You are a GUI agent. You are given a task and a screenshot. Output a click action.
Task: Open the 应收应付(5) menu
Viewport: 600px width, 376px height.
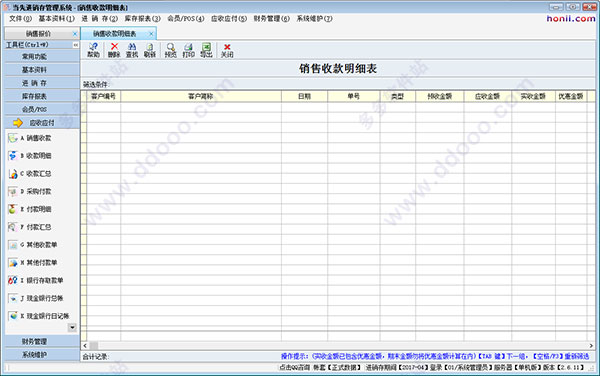[x=229, y=18]
